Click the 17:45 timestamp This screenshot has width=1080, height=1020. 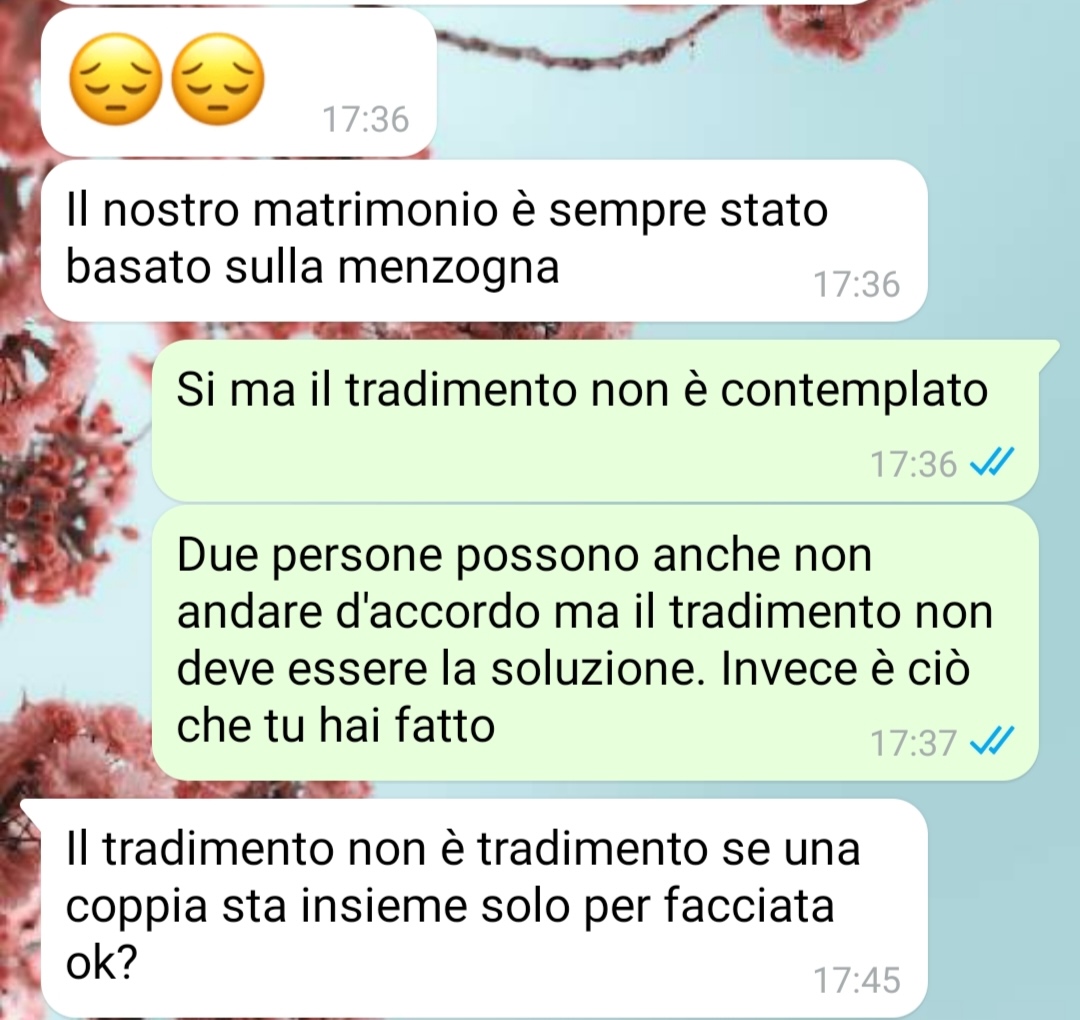(x=857, y=980)
